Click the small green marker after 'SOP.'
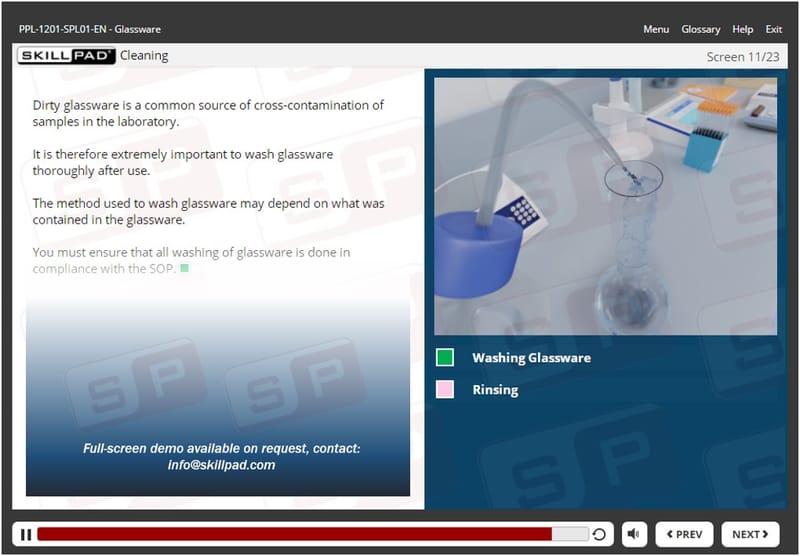This screenshot has width=800, height=556. click(184, 269)
